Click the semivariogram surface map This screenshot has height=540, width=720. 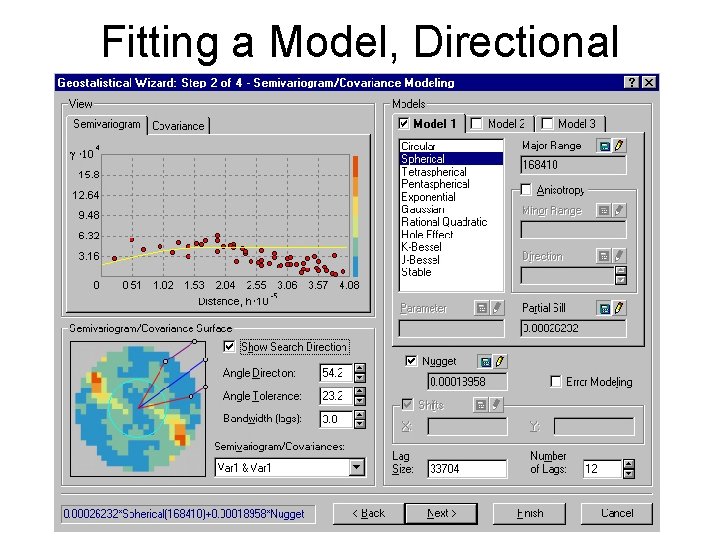click(x=138, y=408)
